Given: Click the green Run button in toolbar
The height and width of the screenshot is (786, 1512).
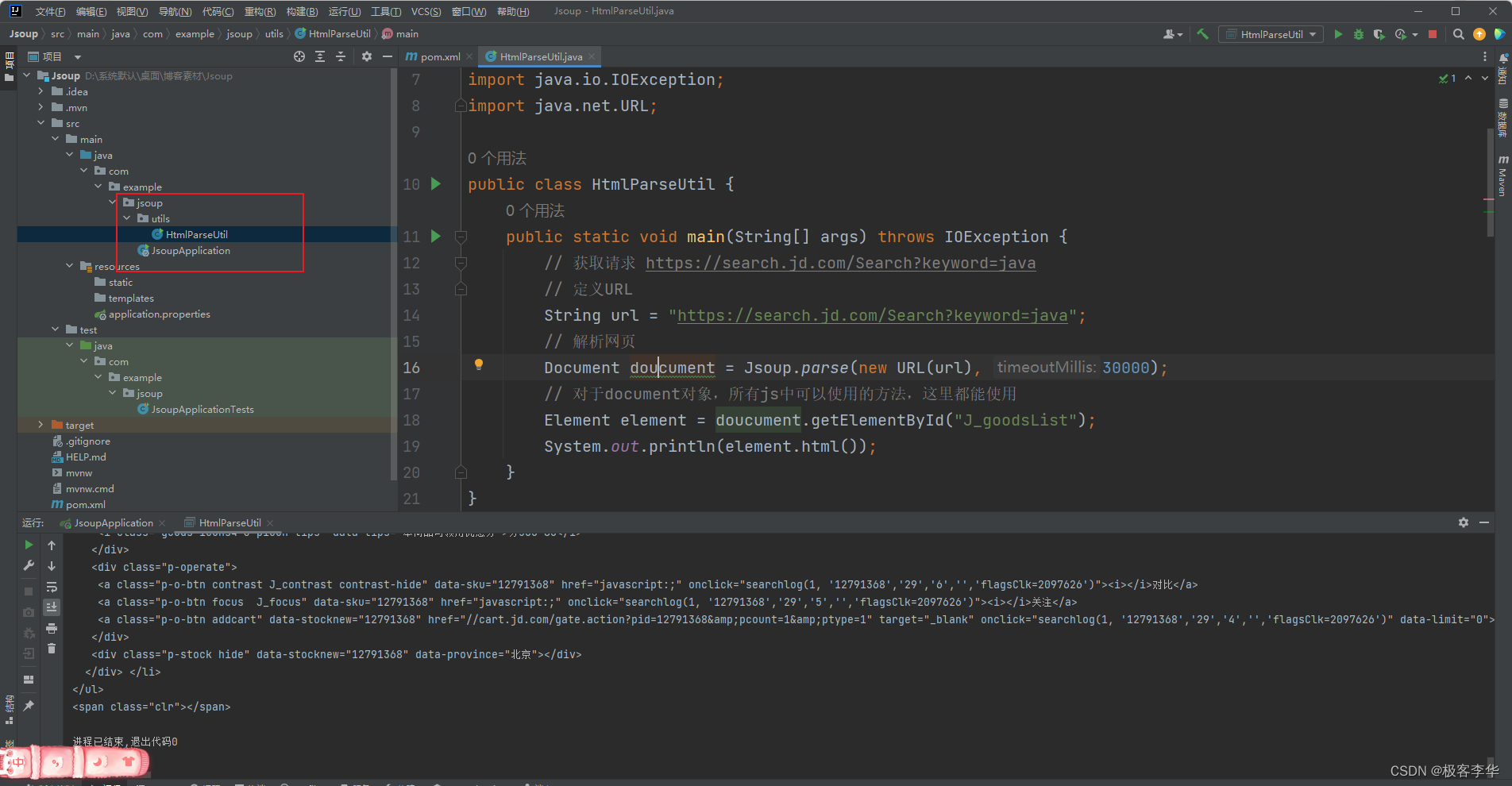Looking at the screenshot, I should pos(1338,34).
